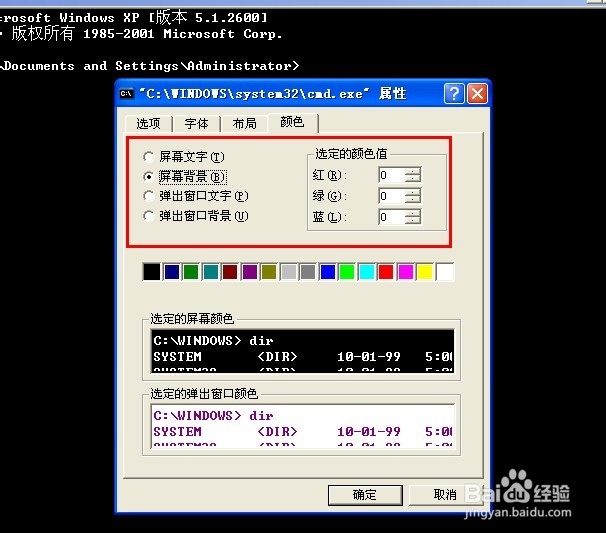The width and height of the screenshot is (606, 533).
Task: Decrease the red value with down arrow
Action: point(413,179)
